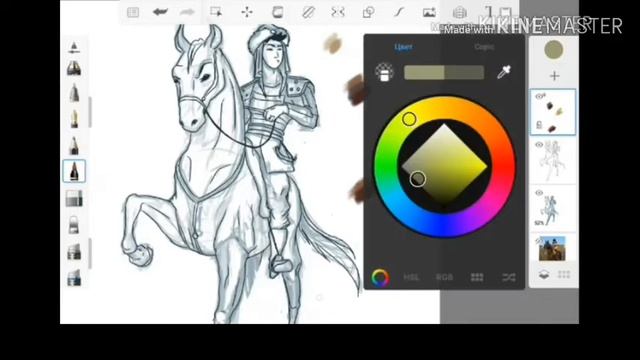Redo with the forward arrow
This screenshot has width=640, height=360.
pyautogui.click(x=187, y=12)
